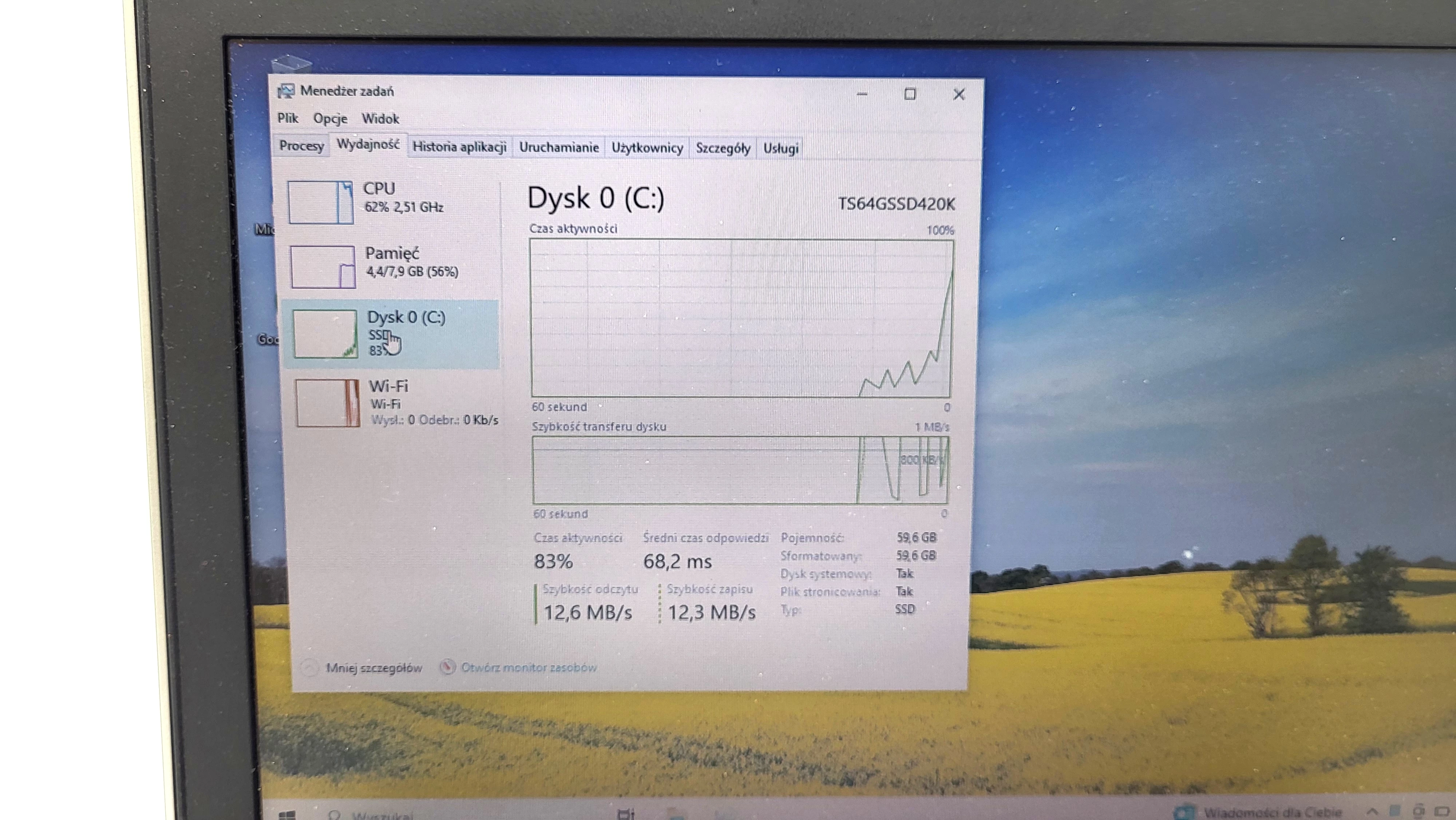Open the Opcje menu
The image size is (1456, 820).
330,119
